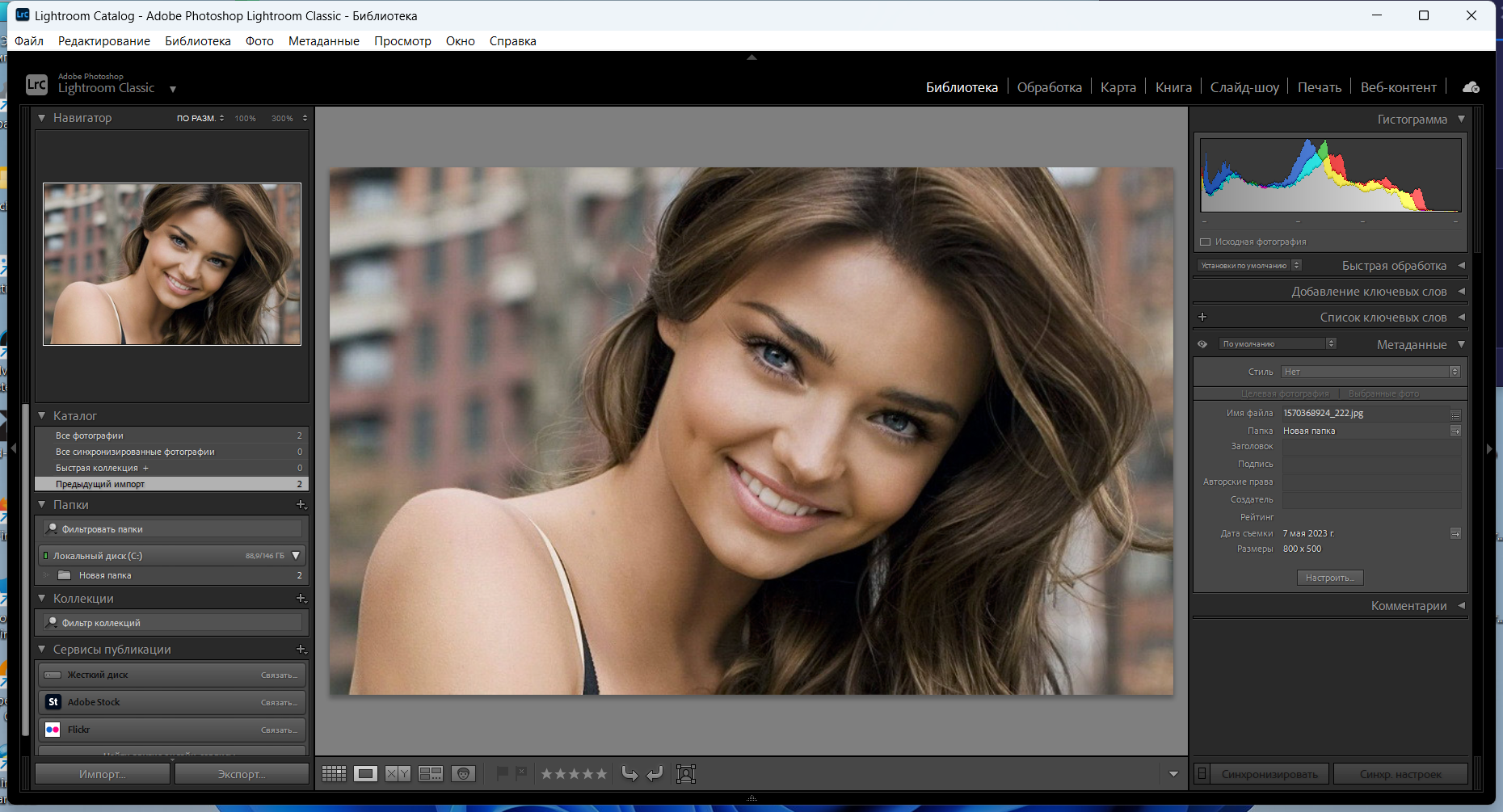Rotate photo clockwise using the toolbar arrow
The width and height of the screenshot is (1503, 812).
coord(655,774)
